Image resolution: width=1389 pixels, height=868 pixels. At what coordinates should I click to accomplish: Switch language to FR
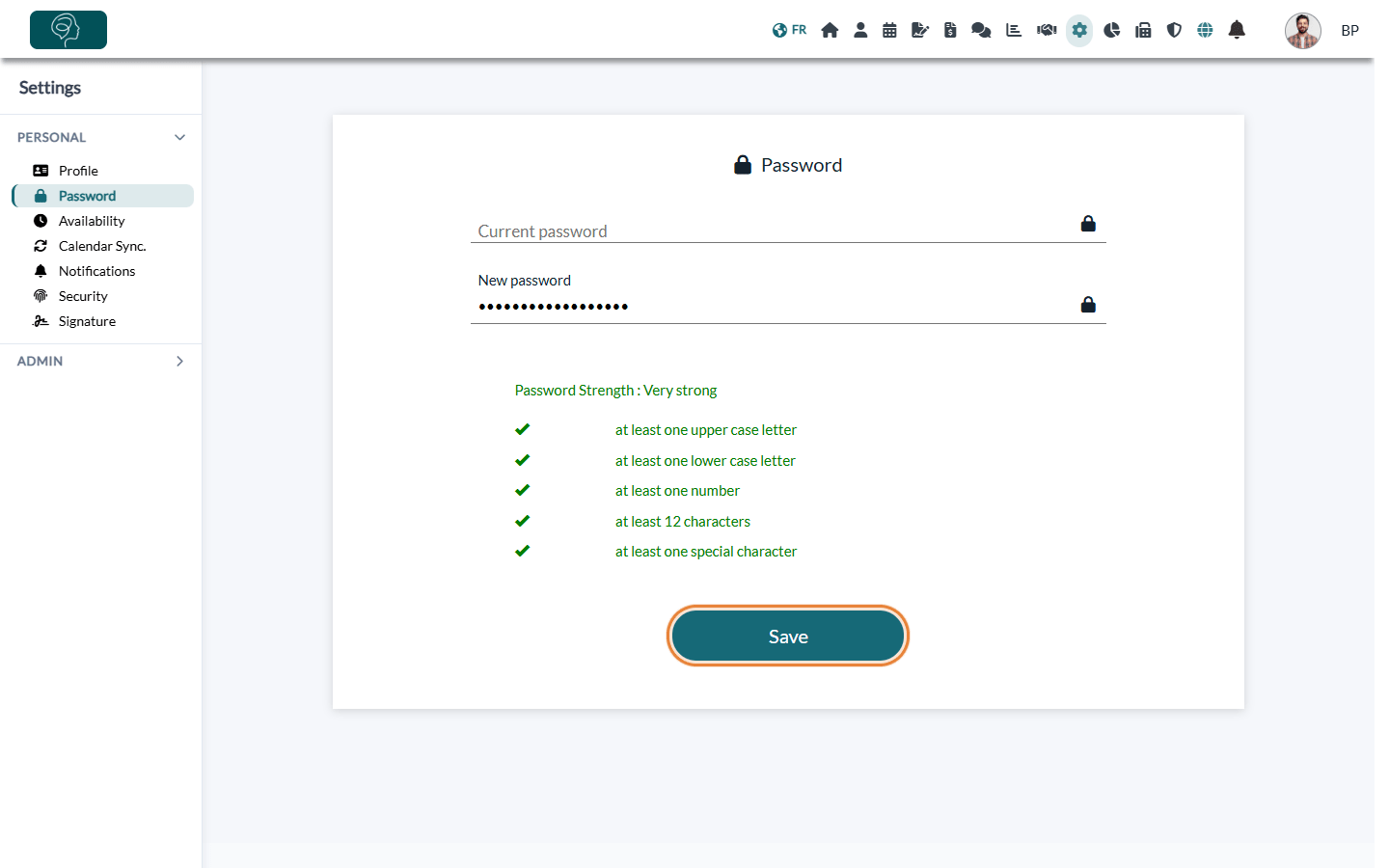click(x=789, y=30)
